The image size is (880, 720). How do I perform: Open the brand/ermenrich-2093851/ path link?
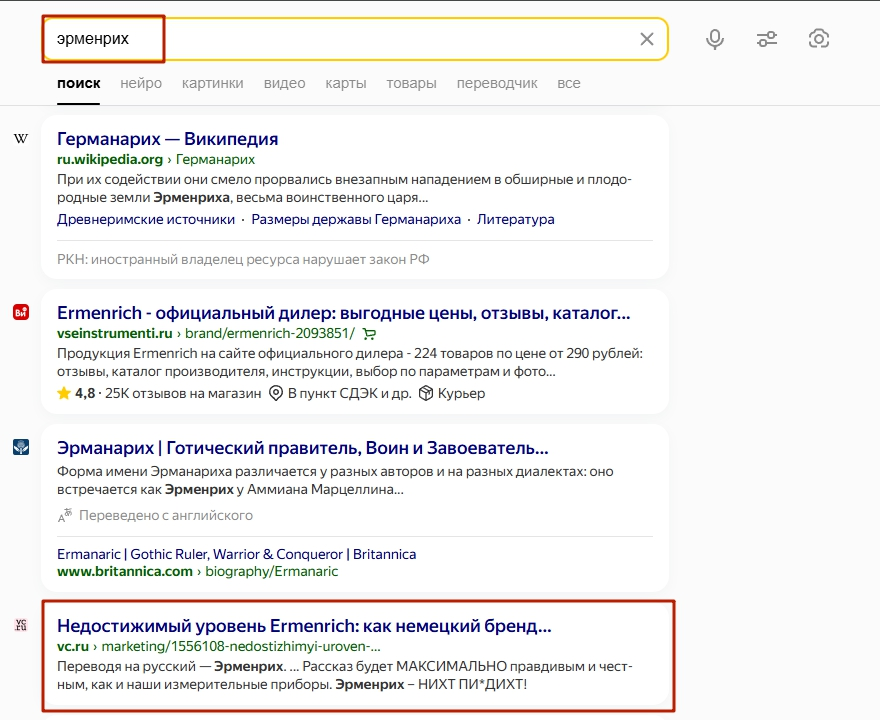pyautogui.click(x=270, y=333)
